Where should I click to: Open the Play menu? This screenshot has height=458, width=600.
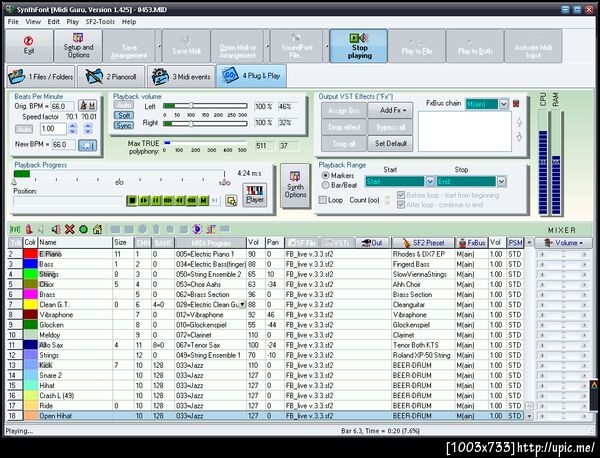[72, 22]
